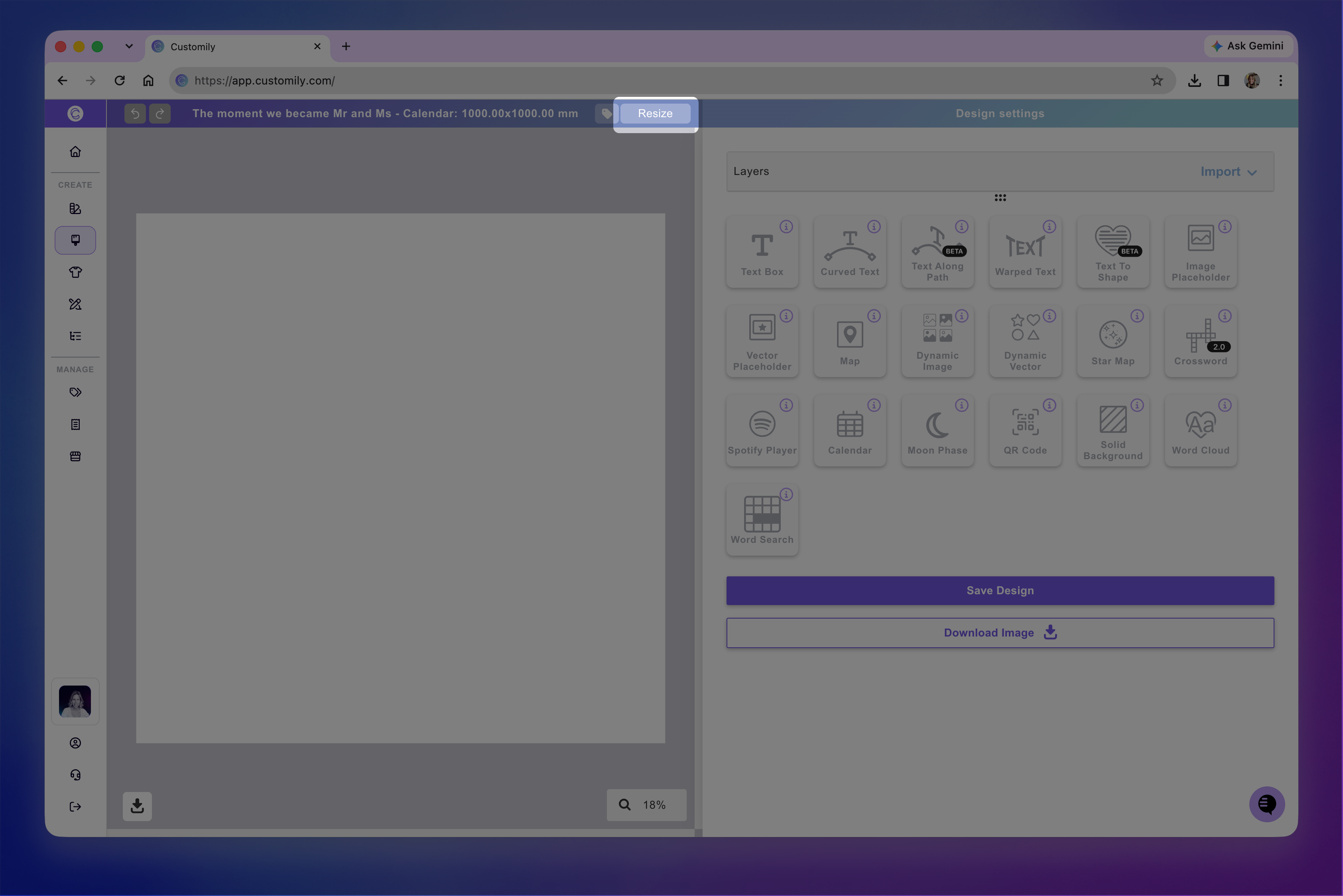Add a Dynamic Vector element

(x=1025, y=341)
